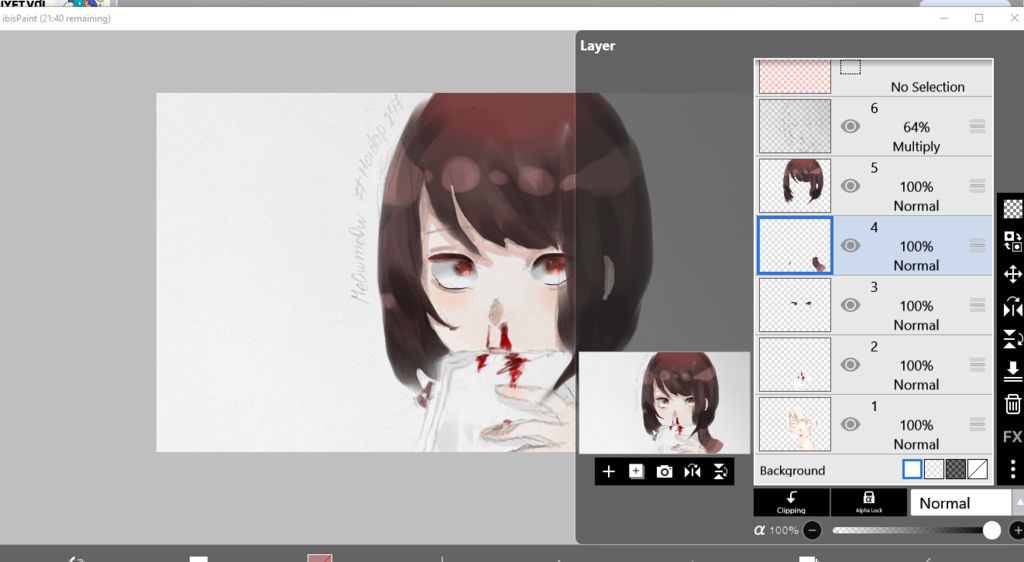Click the reorder handle of layer 1
This screenshot has width=1024, height=562.
click(x=977, y=424)
